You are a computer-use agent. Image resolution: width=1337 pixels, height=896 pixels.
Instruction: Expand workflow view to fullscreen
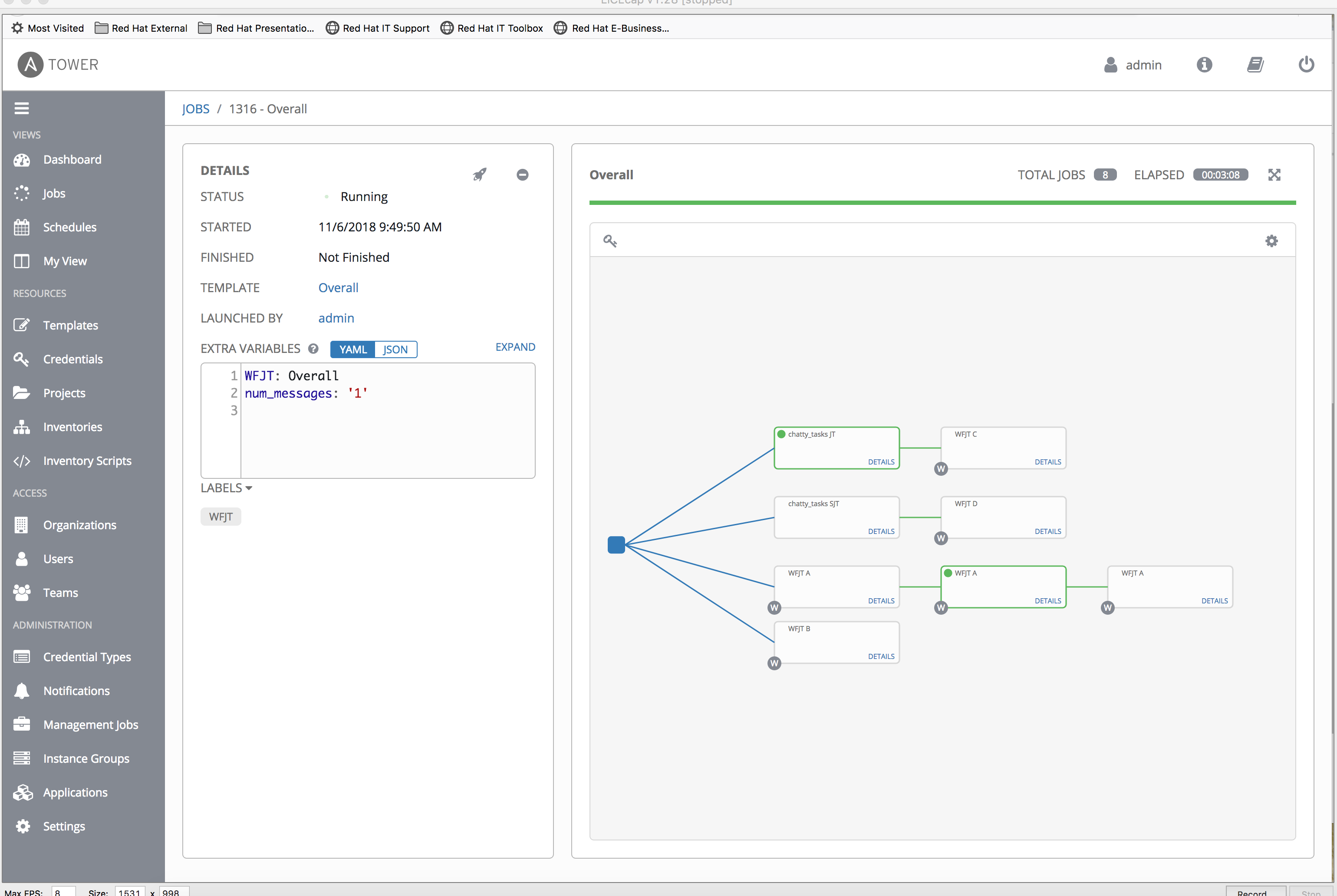[1274, 175]
